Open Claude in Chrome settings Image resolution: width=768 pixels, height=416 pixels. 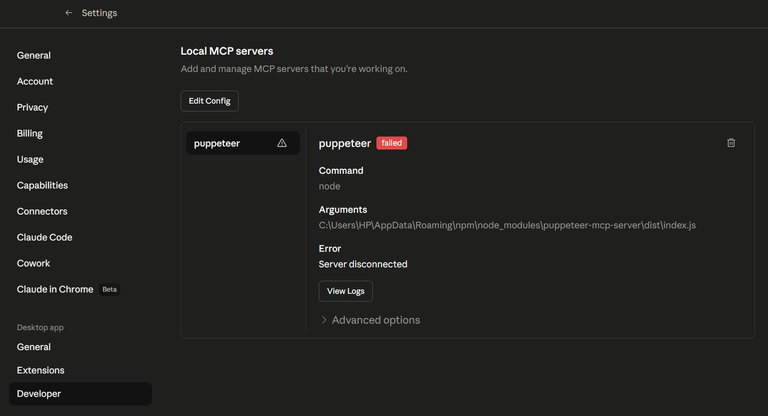[55, 289]
